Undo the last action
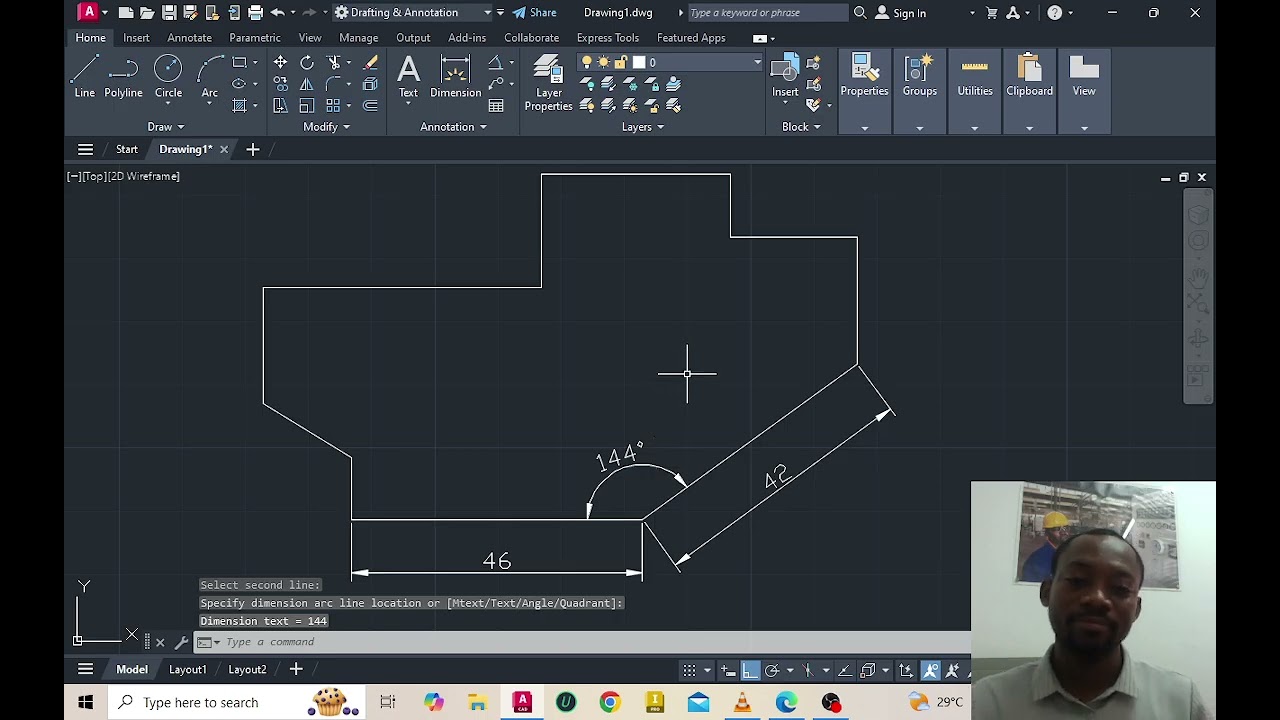 (x=277, y=12)
